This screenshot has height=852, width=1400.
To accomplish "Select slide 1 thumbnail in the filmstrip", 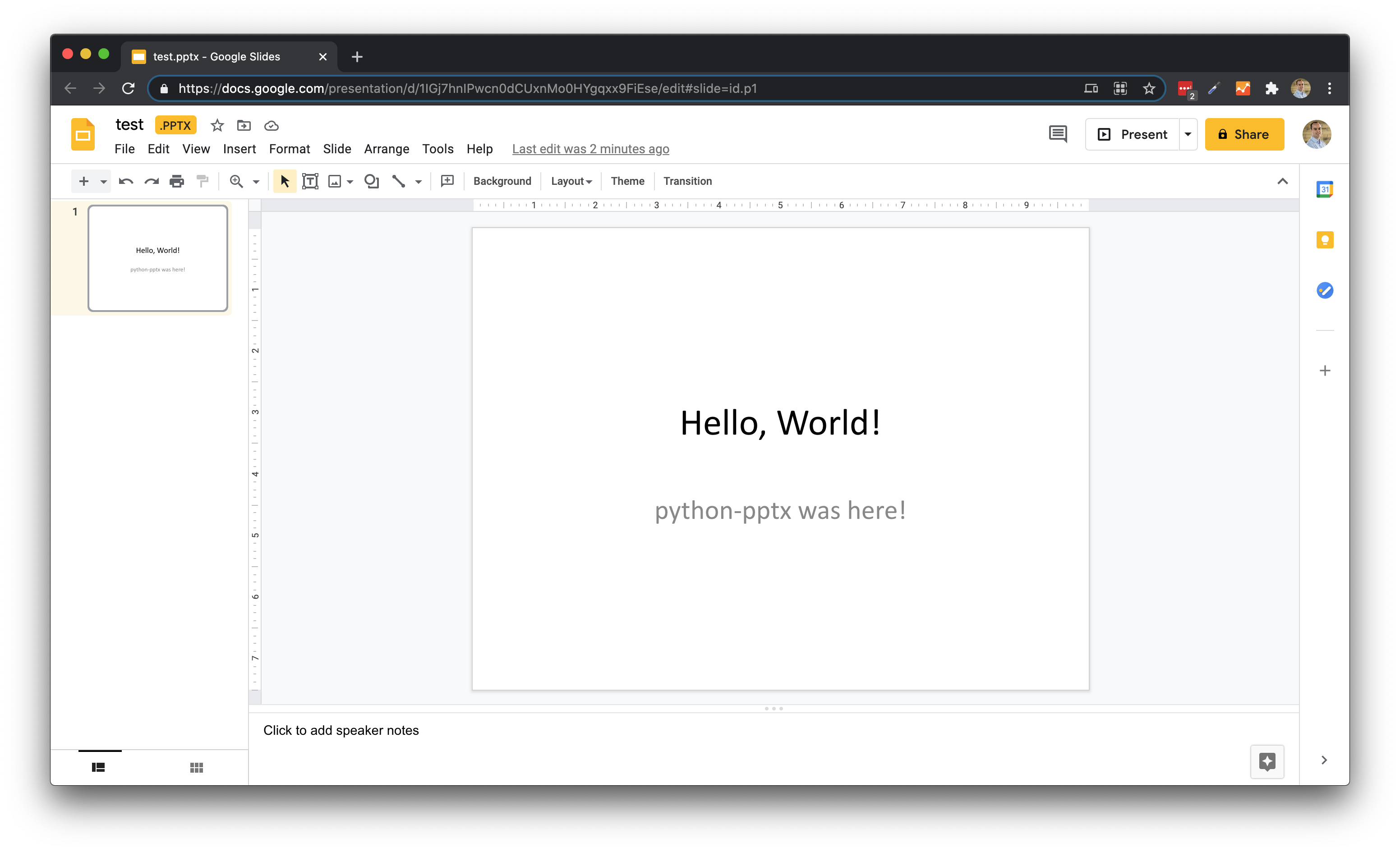I will pyautogui.click(x=157, y=258).
